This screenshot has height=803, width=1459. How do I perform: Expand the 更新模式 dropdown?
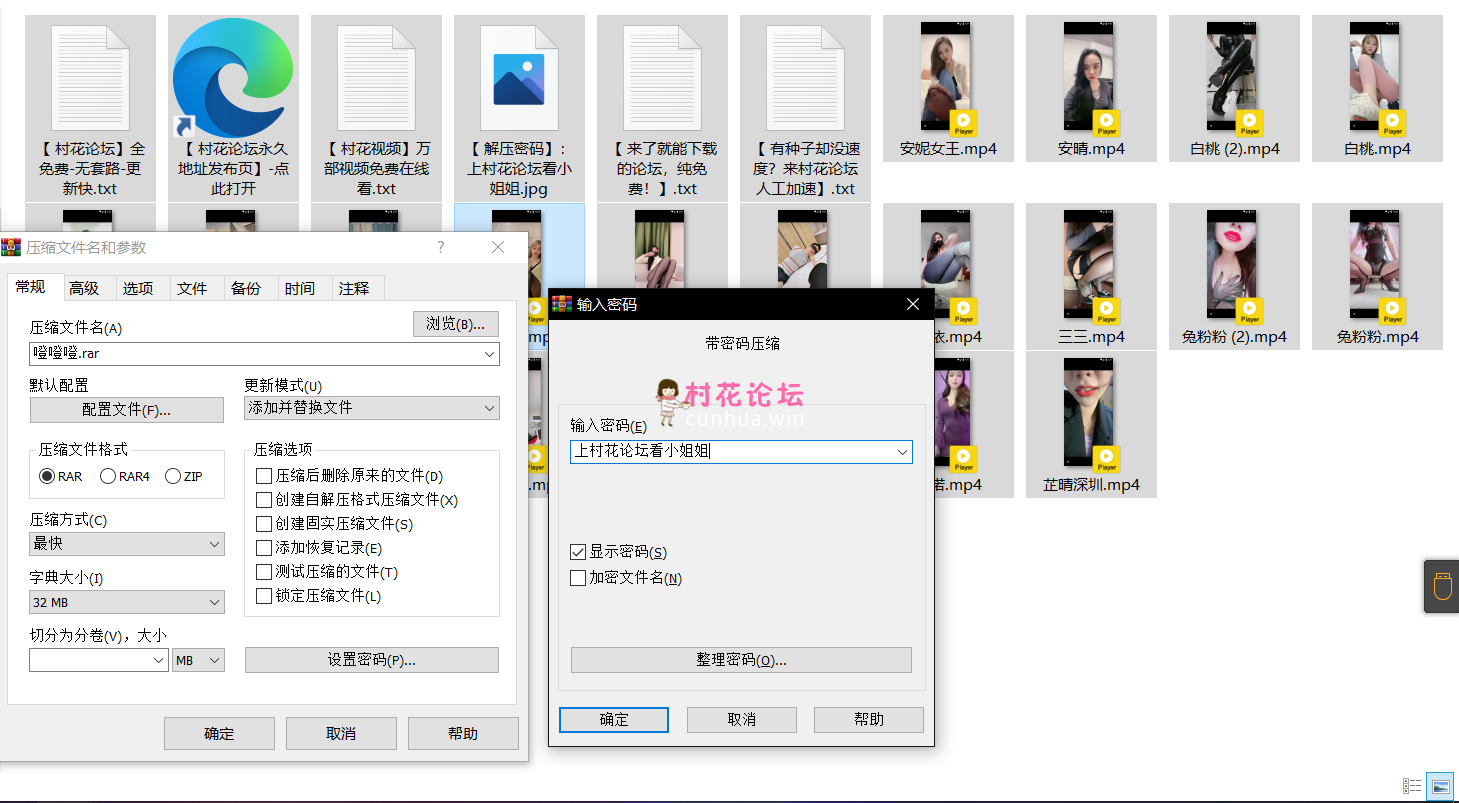tap(371, 408)
